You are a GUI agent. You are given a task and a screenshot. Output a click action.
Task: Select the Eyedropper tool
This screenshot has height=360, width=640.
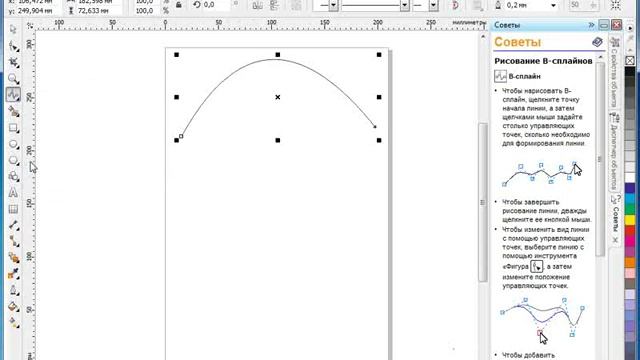(x=13, y=274)
